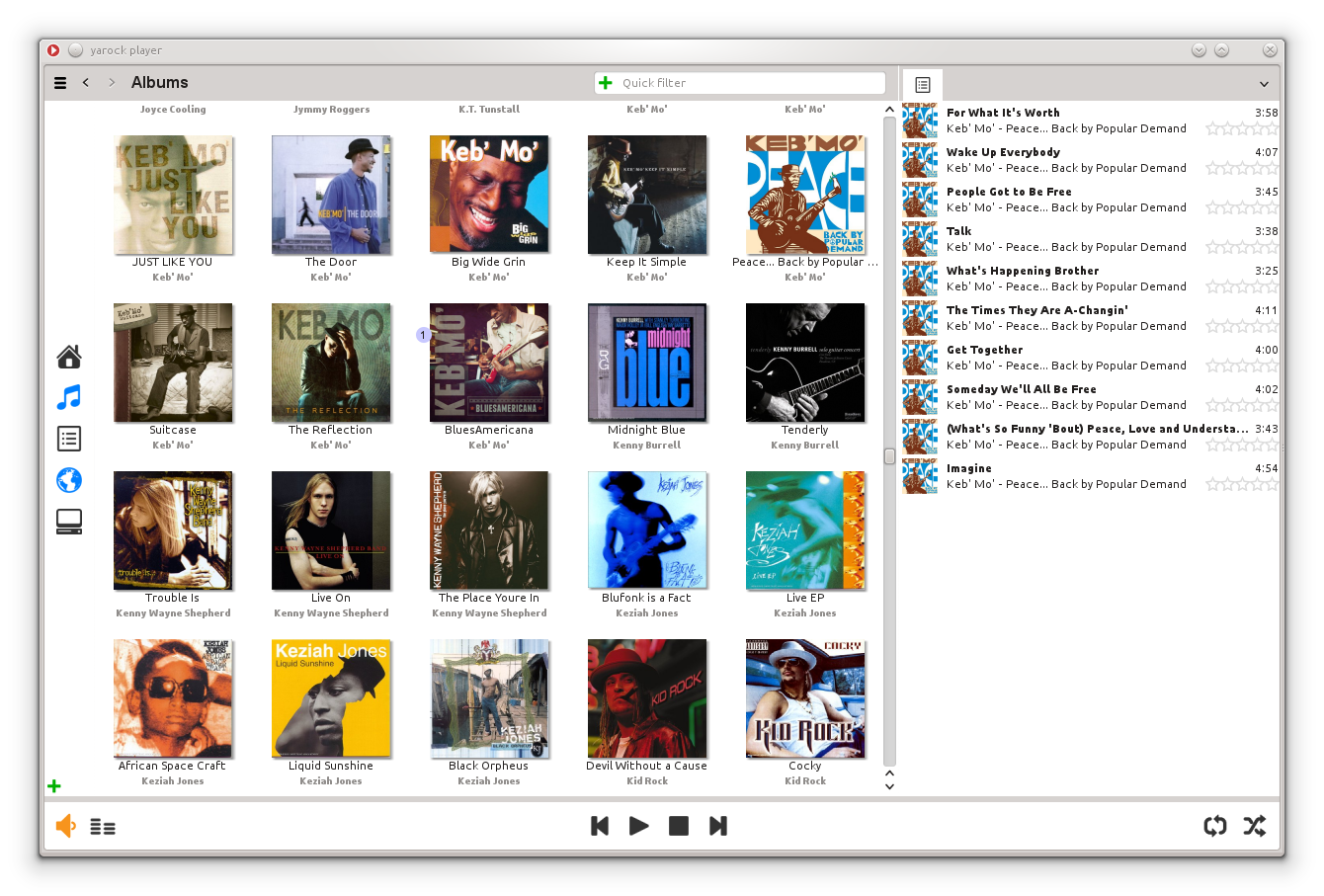Select track The Times They Are A-Changin'
1324x896 pixels.
point(1090,318)
